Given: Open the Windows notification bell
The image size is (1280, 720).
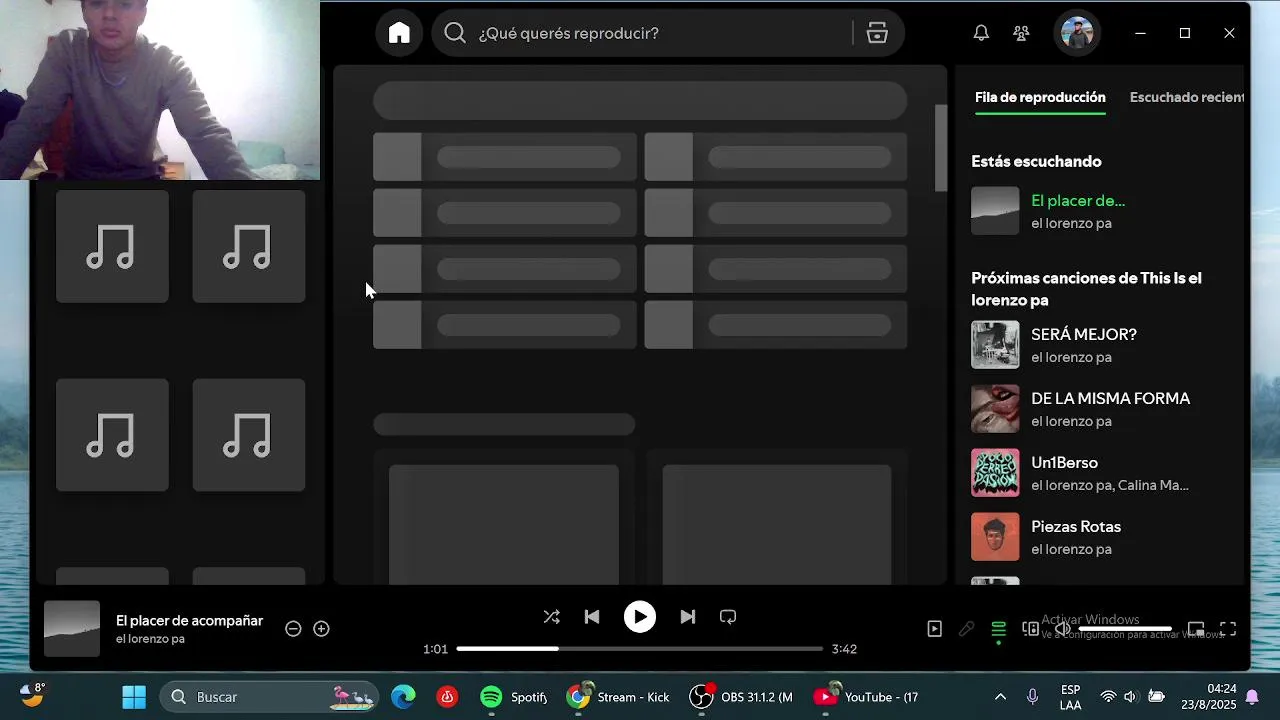Looking at the screenshot, I should (x=1252, y=697).
